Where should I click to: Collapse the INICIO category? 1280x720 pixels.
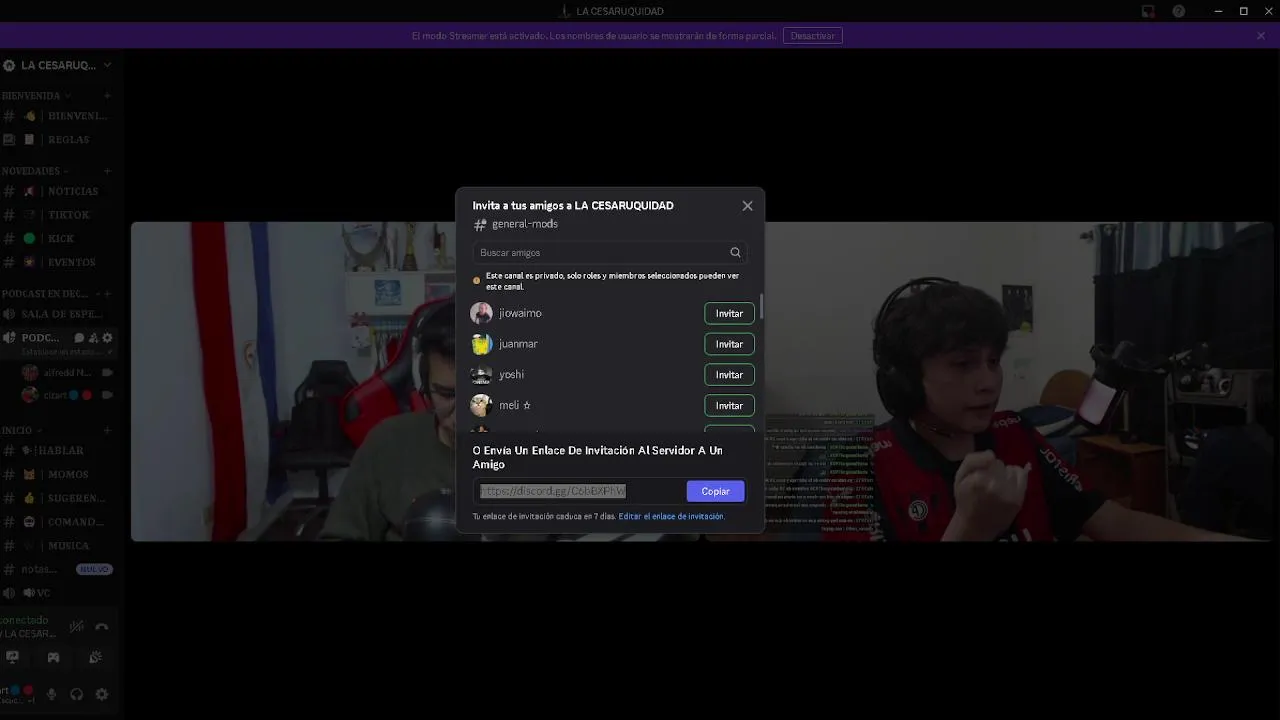pyautogui.click(x=20, y=430)
